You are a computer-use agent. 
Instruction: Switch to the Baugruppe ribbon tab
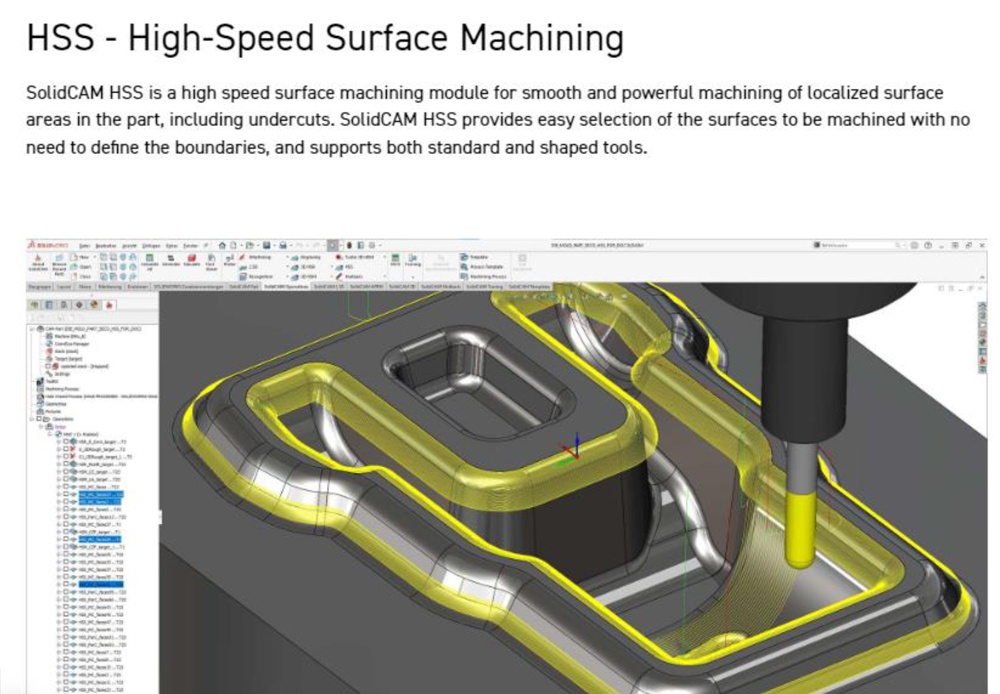[40, 287]
